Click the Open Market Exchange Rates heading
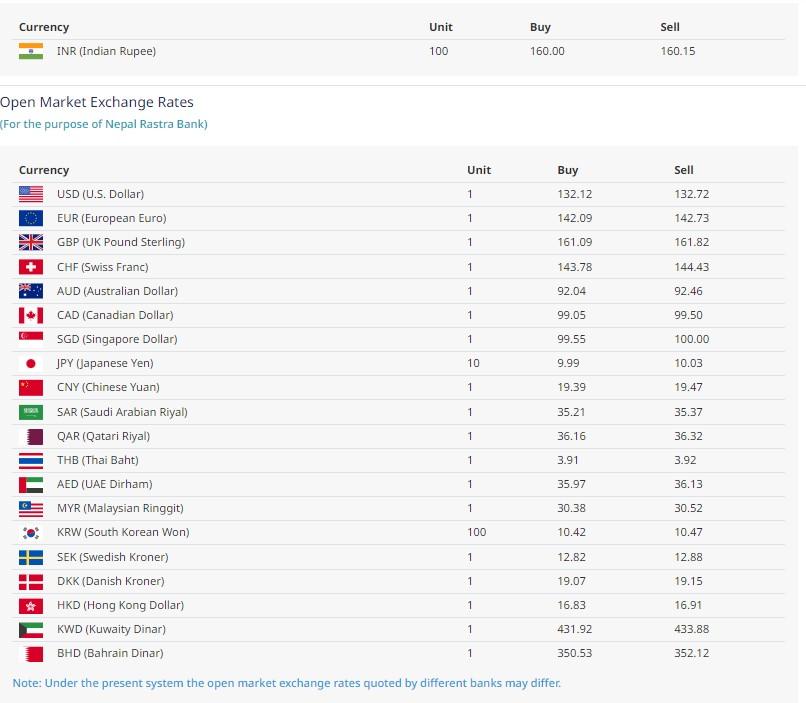 tap(97, 102)
